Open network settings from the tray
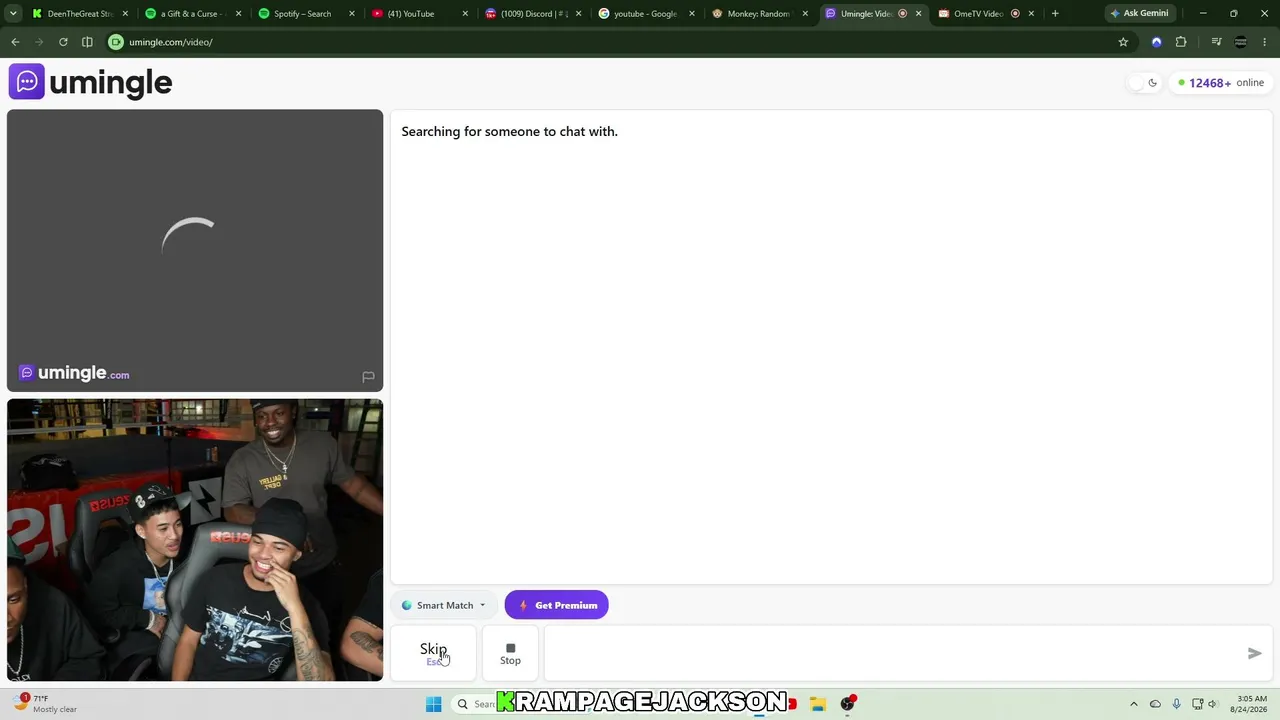This screenshot has width=1280, height=720. click(1197, 704)
